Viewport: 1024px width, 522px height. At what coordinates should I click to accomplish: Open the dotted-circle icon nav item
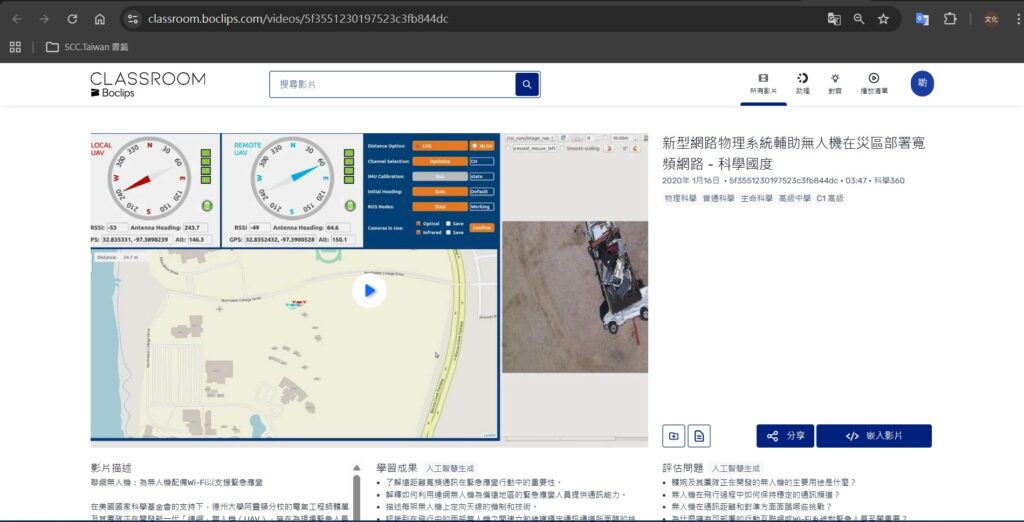[x=802, y=83]
